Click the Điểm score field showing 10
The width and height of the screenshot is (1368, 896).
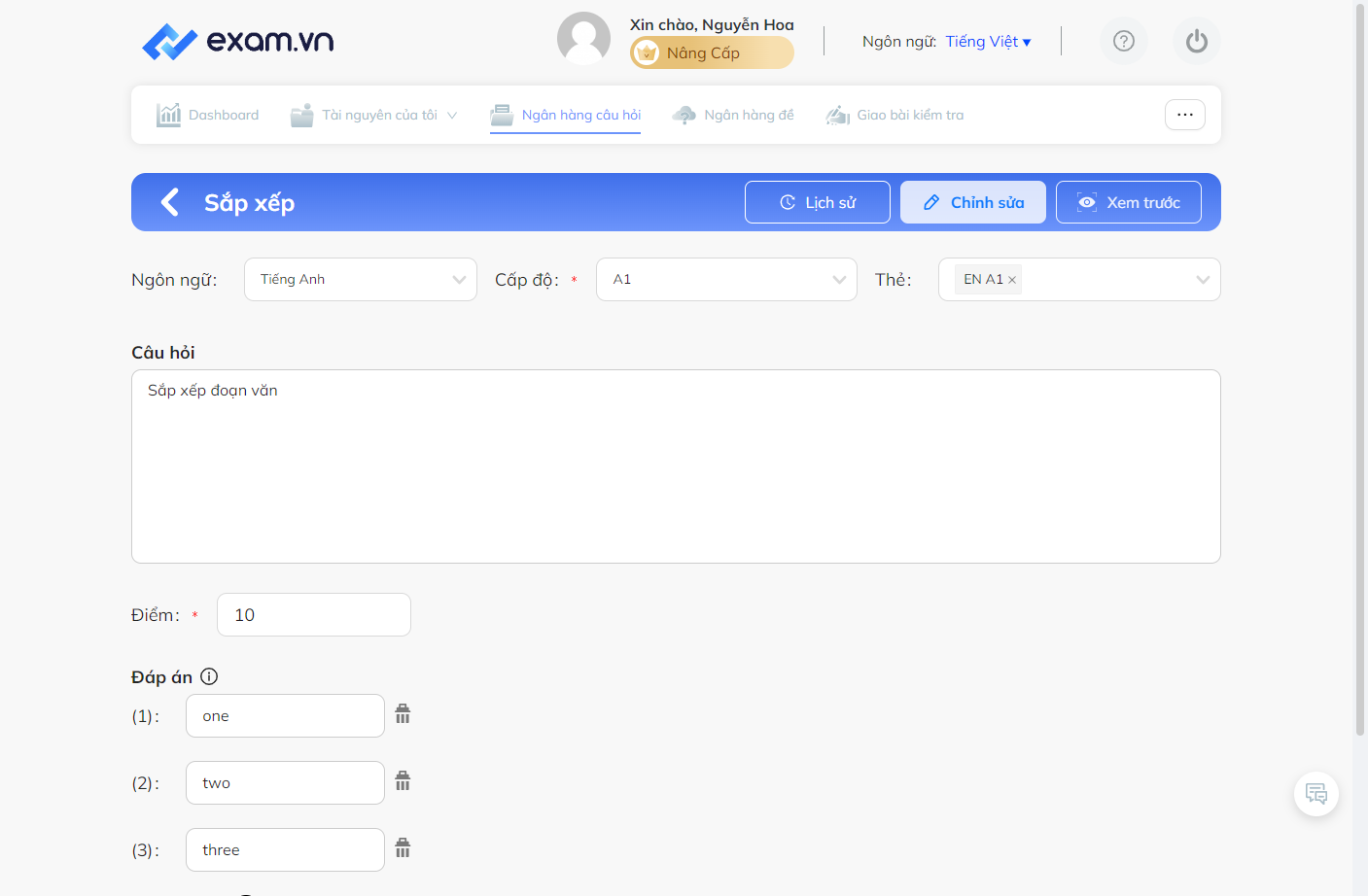[314, 615]
